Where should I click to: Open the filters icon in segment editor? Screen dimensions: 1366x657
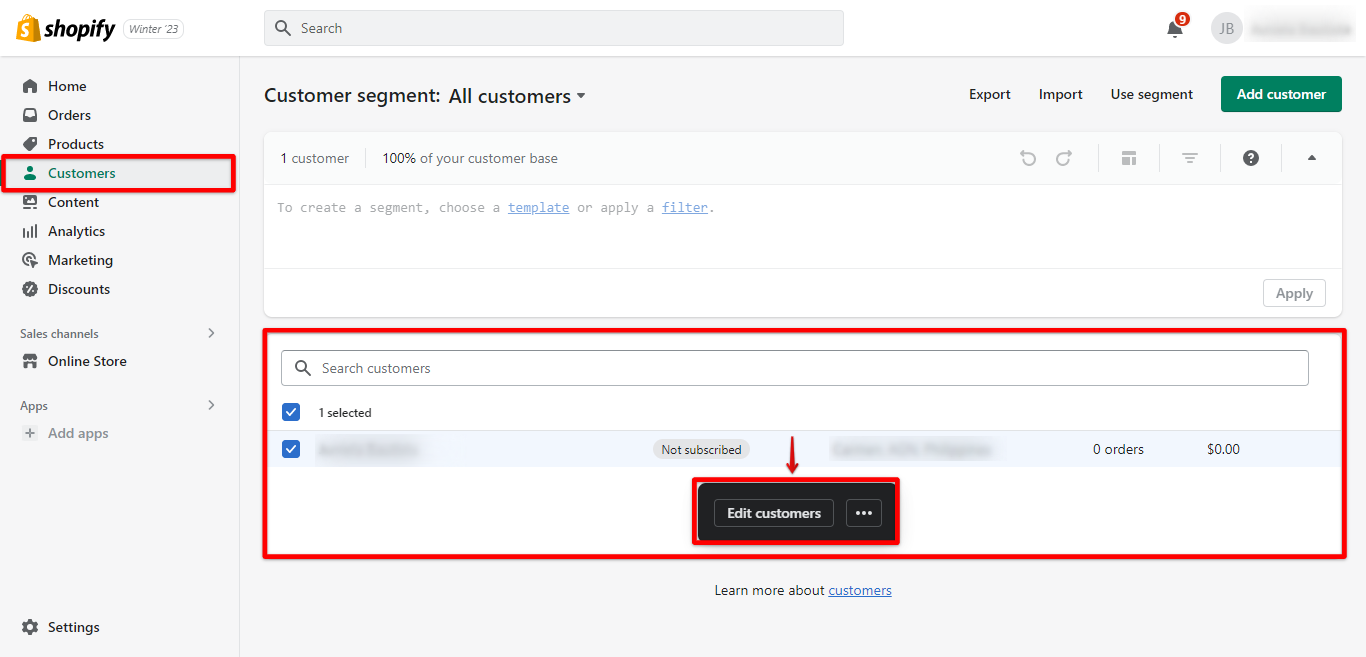1190,158
